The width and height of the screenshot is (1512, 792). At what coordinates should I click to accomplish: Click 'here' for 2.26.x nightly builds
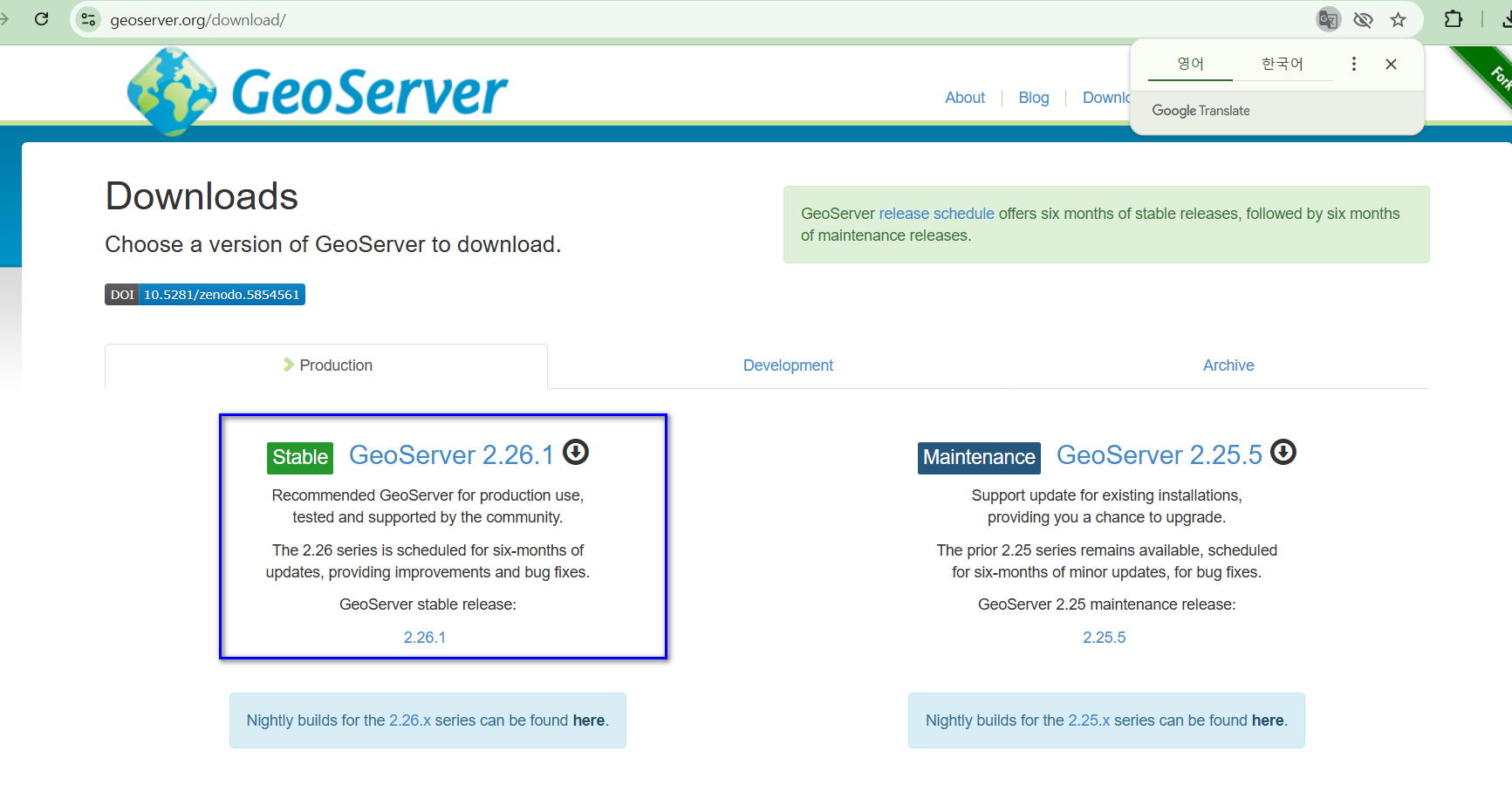tap(589, 720)
